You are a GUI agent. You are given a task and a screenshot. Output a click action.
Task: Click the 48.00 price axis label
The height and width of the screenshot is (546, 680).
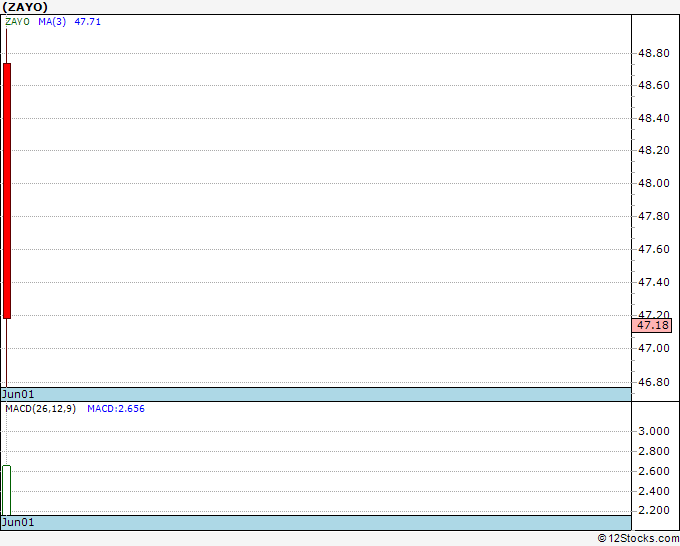tap(654, 183)
